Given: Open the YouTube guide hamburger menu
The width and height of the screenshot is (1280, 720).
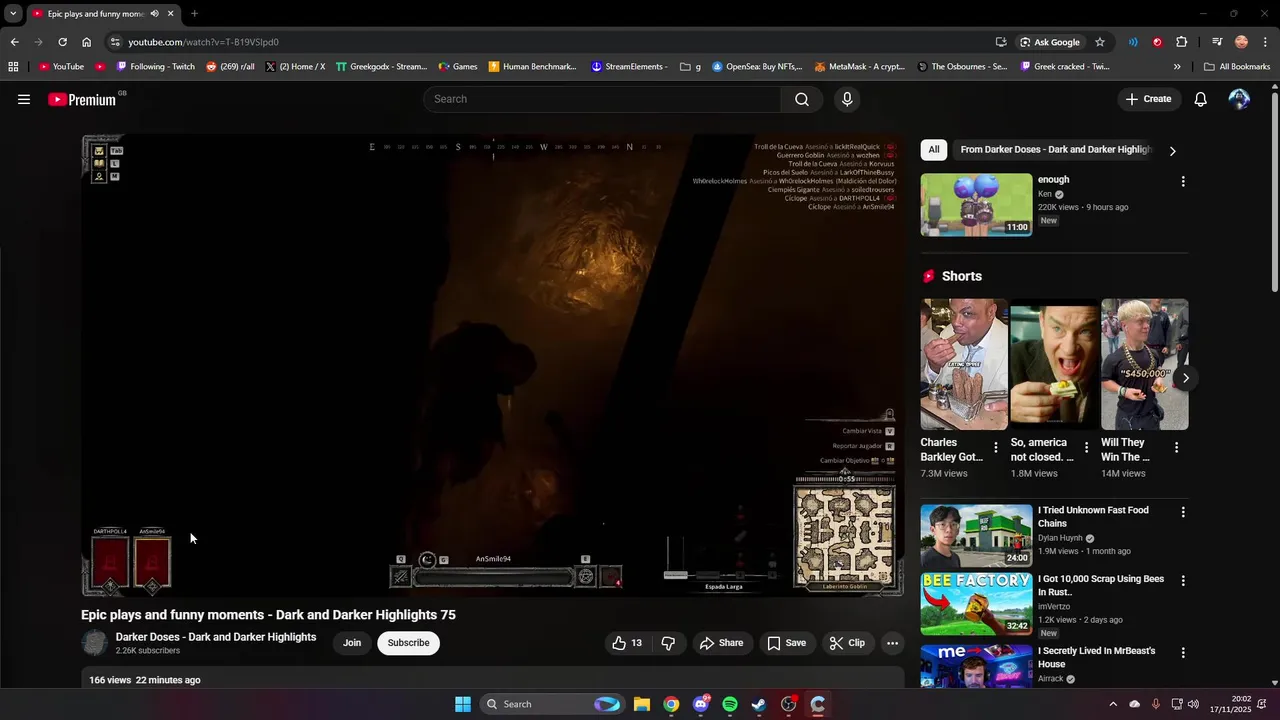Looking at the screenshot, I should [24, 99].
